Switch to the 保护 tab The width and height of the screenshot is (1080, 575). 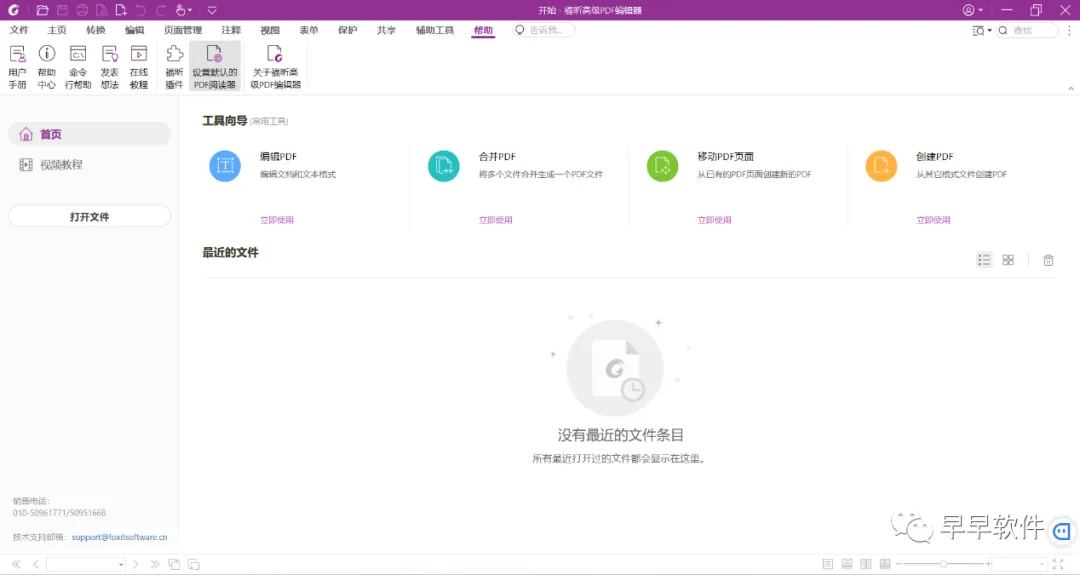[x=348, y=30]
